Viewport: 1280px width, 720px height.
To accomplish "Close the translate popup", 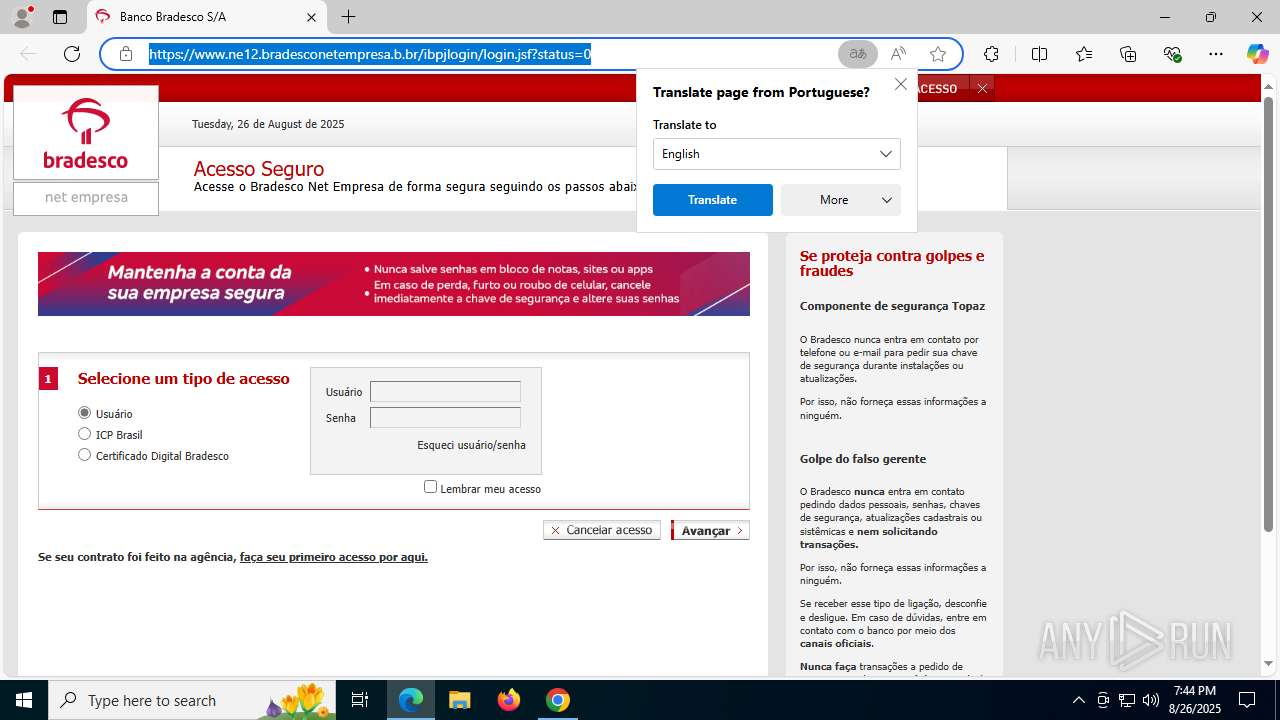I will 901,85.
